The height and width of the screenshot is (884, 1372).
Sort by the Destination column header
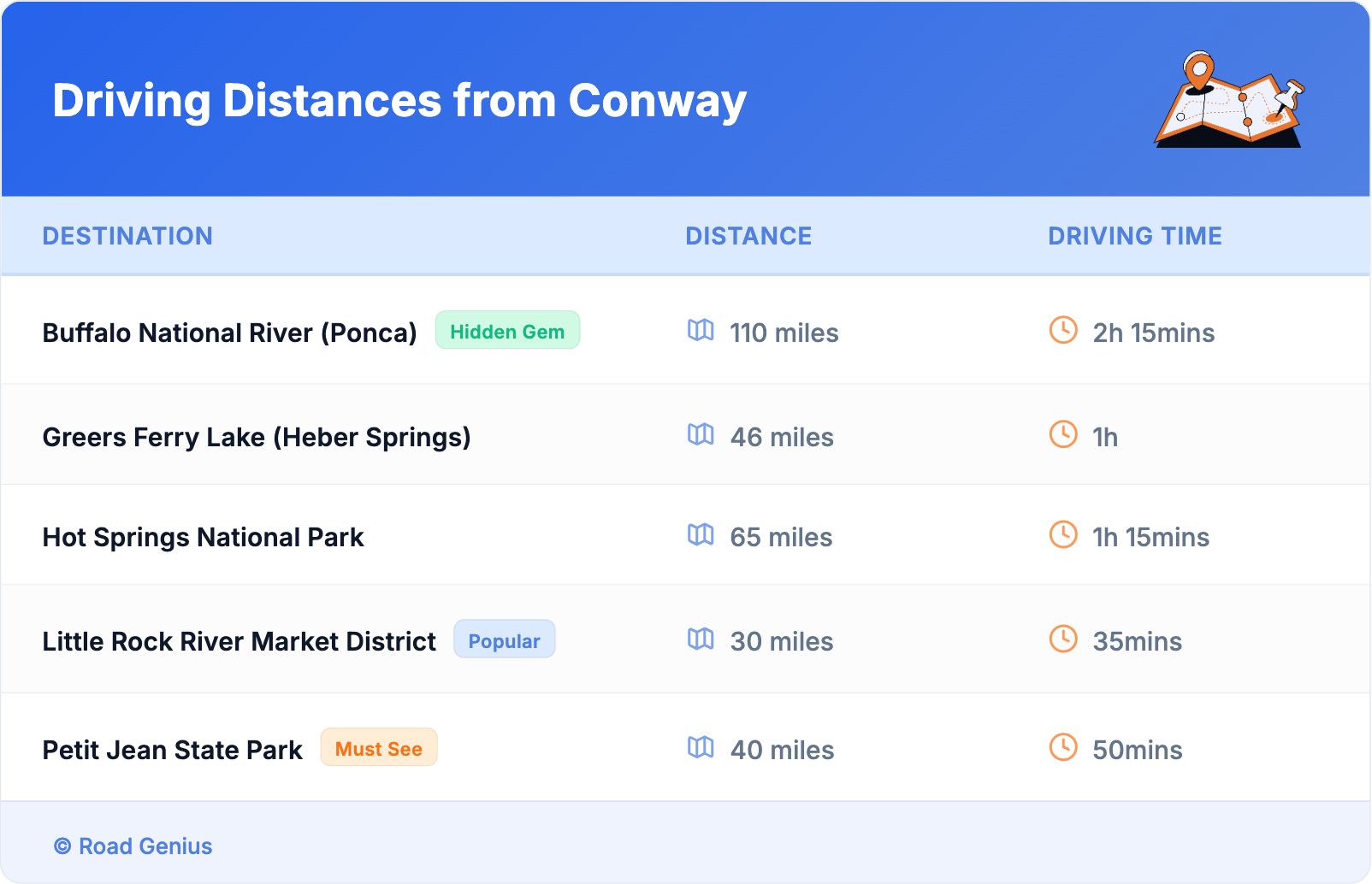click(x=127, y=236)
